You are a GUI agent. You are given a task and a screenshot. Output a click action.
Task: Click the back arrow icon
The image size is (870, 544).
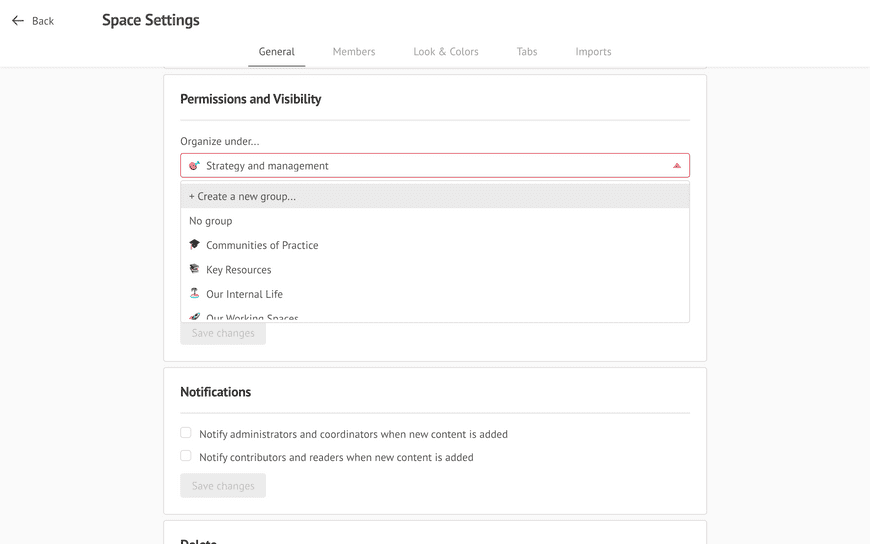click(x=18, y=21)
